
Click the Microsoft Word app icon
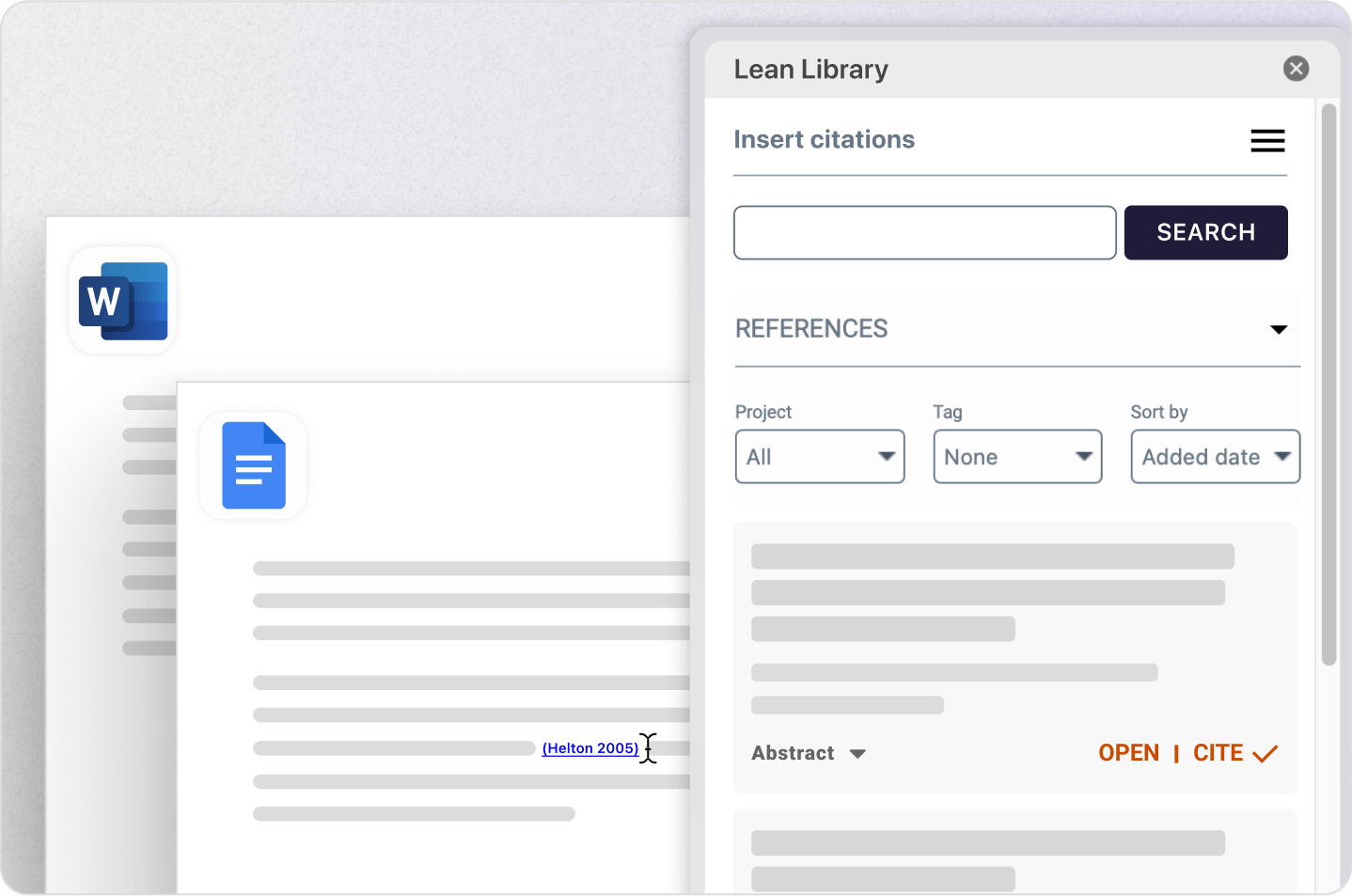click(122, 301)
